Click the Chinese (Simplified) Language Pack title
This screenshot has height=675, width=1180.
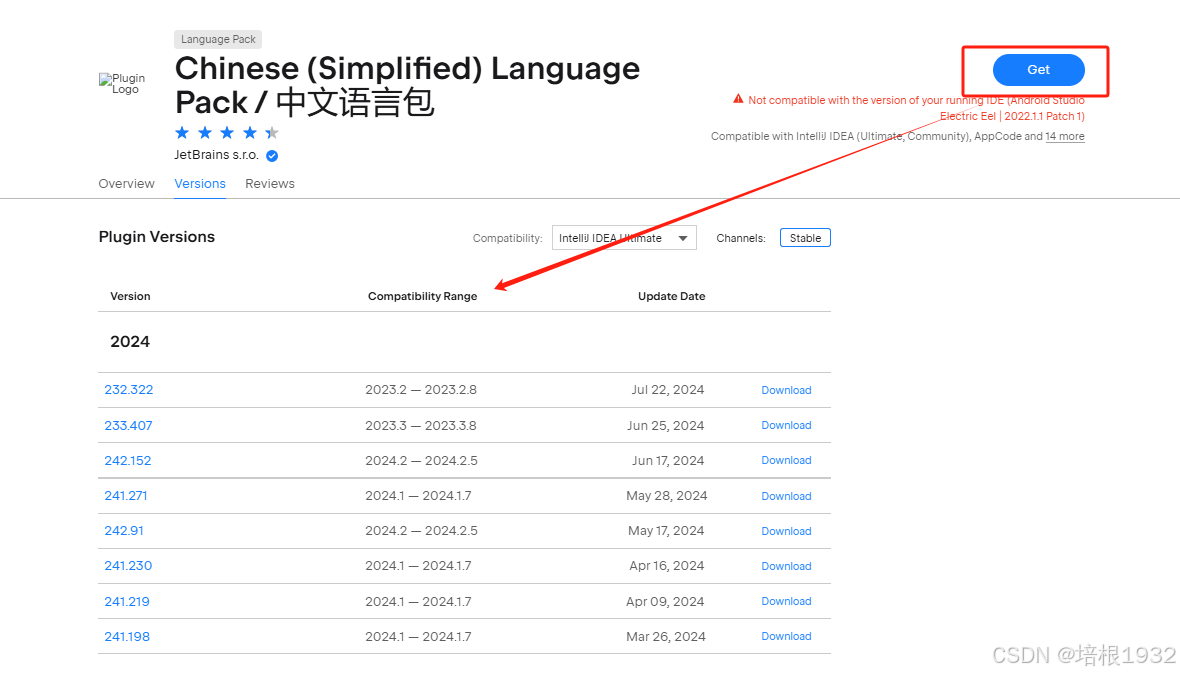pyautogui.click(x=407, y=86)
